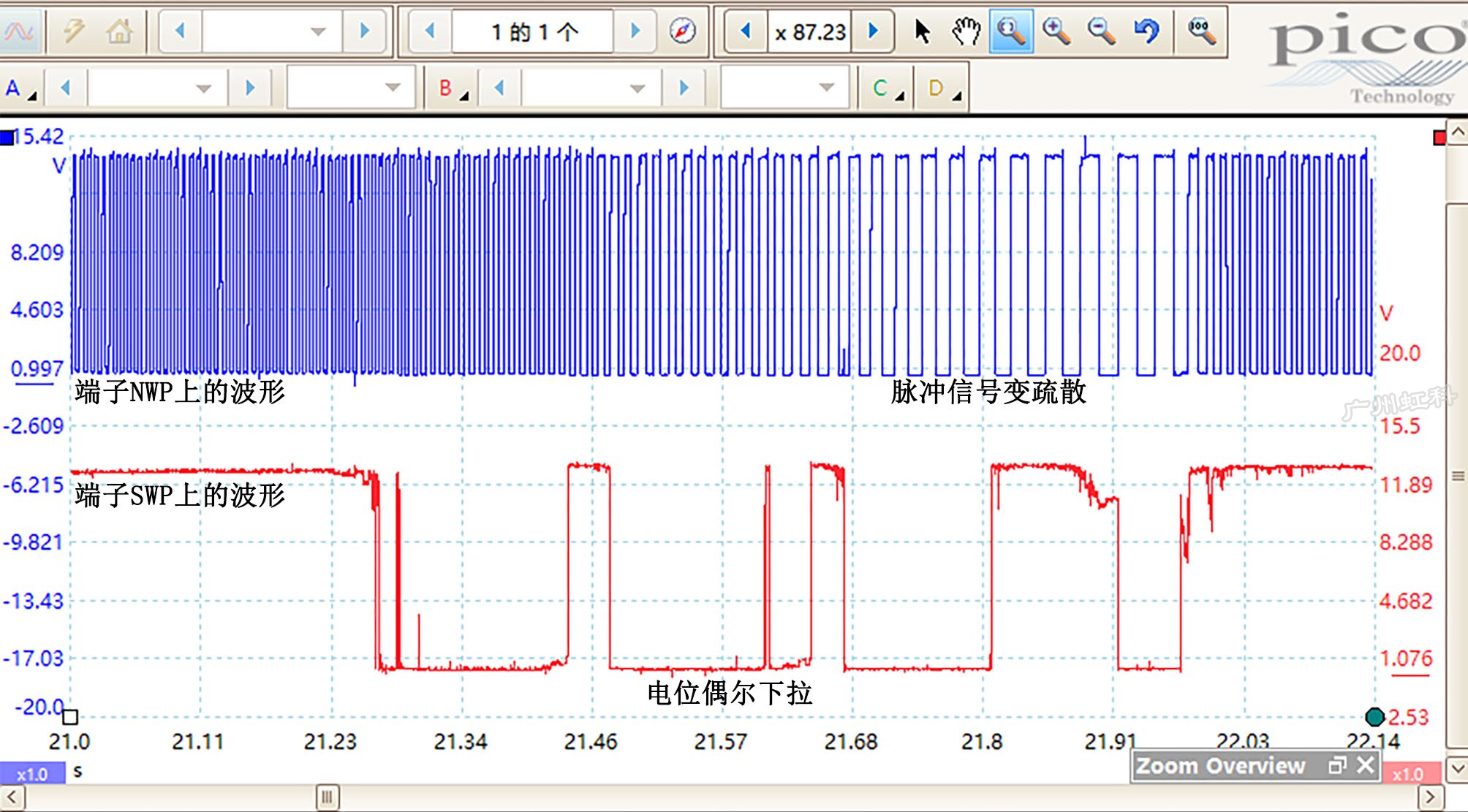This screenshot has height=812, width=1468.
Task: Click the zoom-in magnifier icon
Action: (1056, 31)
